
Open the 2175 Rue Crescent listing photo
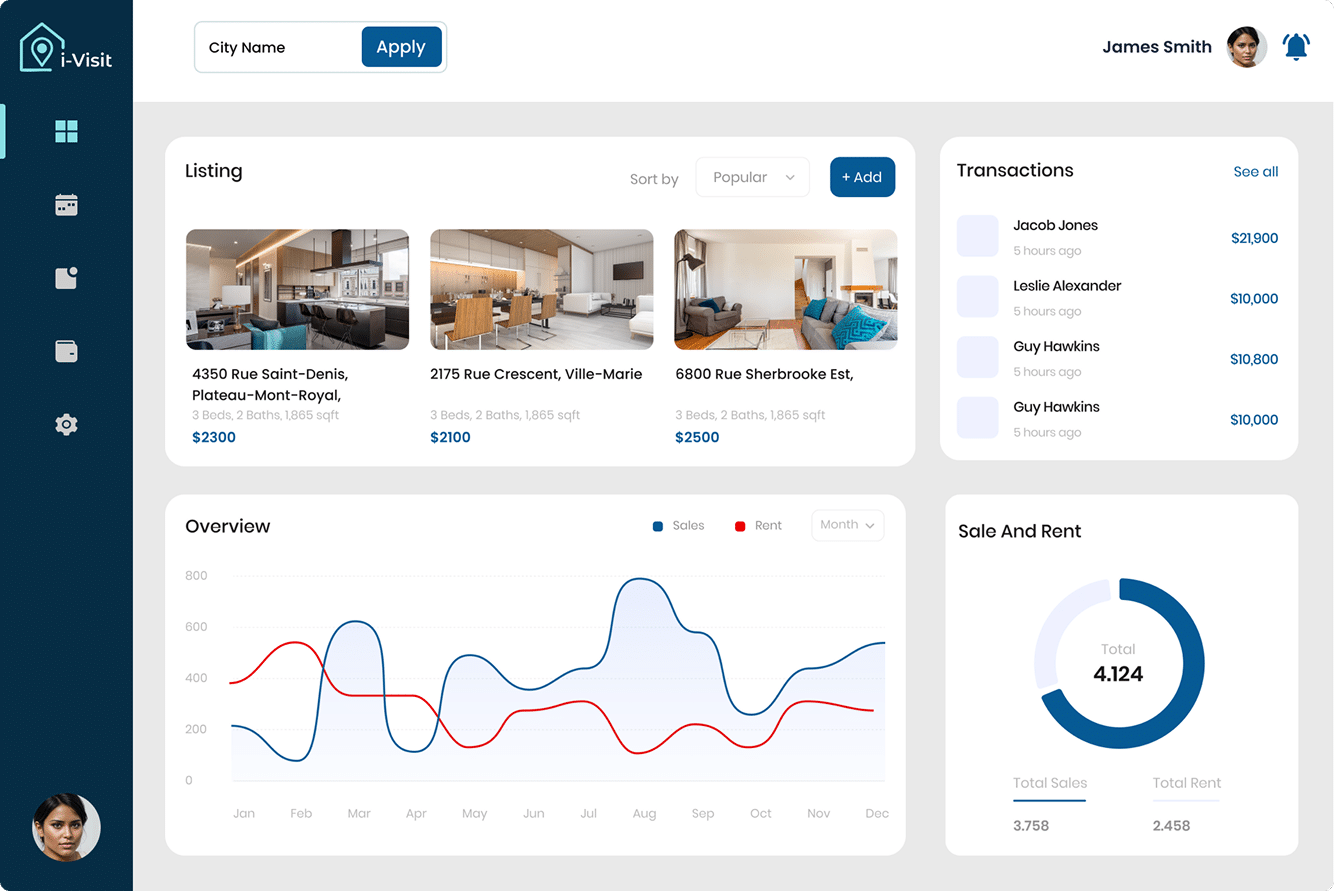[541, 289]
